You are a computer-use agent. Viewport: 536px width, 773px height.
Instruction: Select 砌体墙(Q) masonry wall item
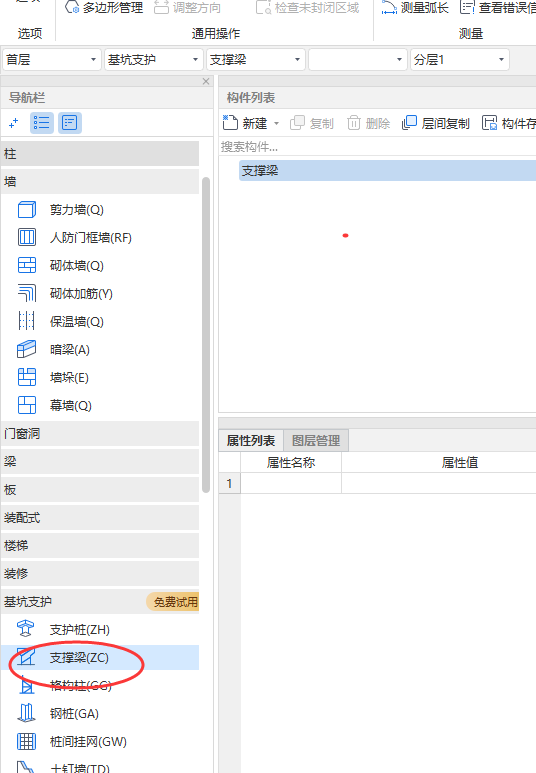pos(77,266)
